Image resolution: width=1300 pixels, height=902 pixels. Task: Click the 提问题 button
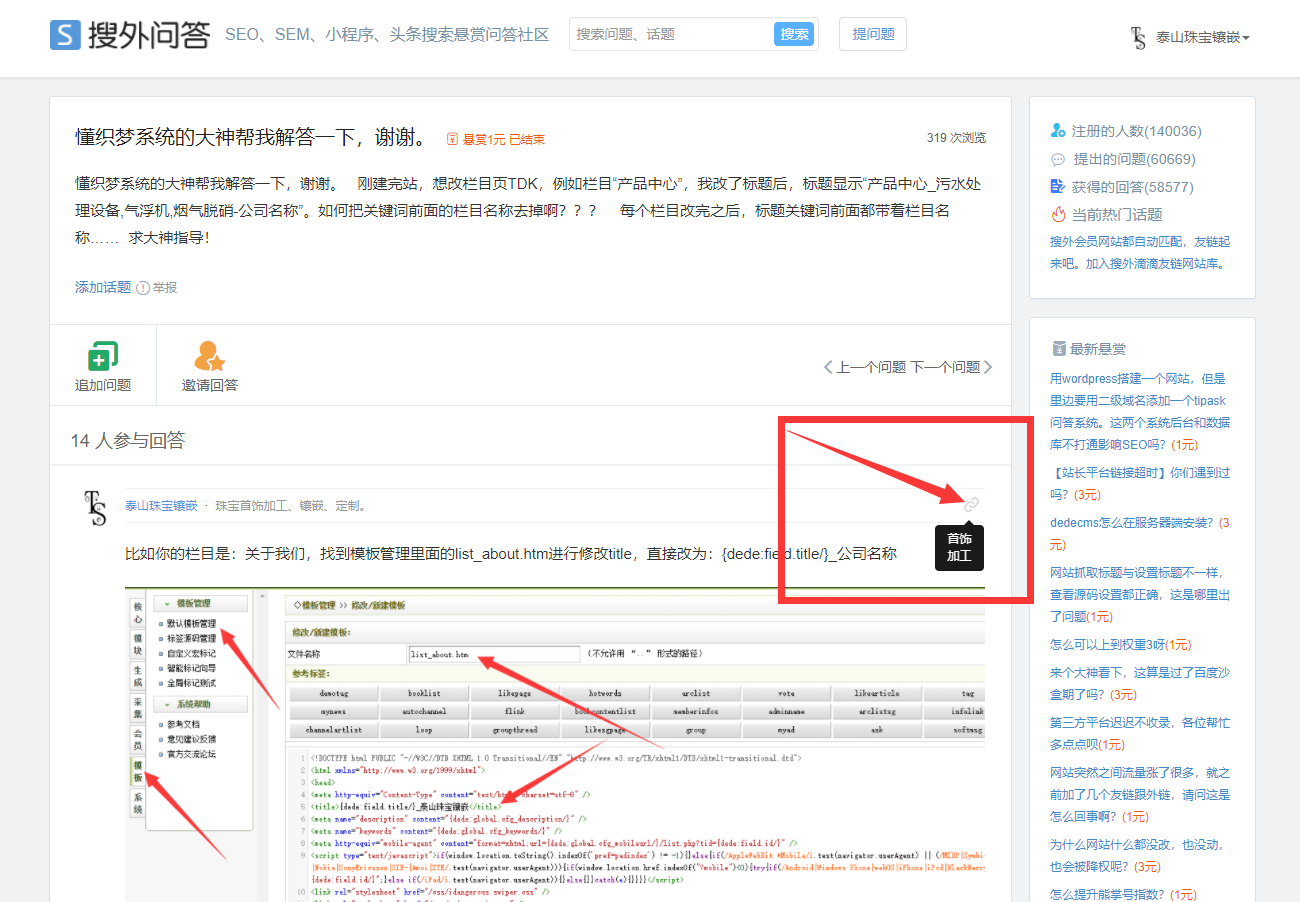tap(873, 34)
